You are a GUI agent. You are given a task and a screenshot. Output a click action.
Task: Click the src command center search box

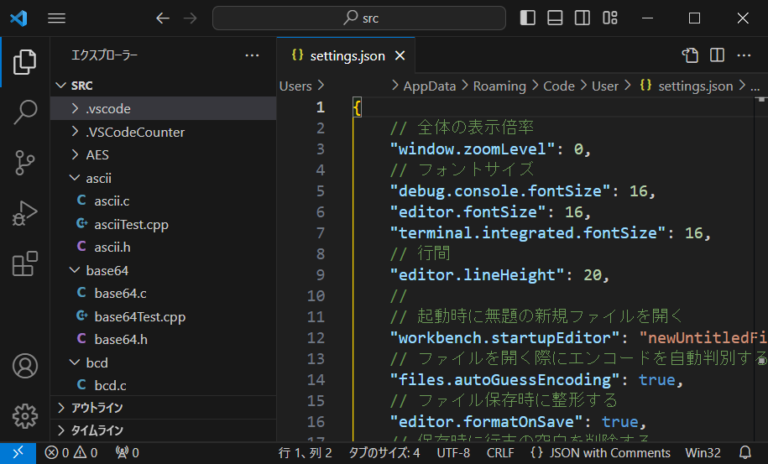361,18
